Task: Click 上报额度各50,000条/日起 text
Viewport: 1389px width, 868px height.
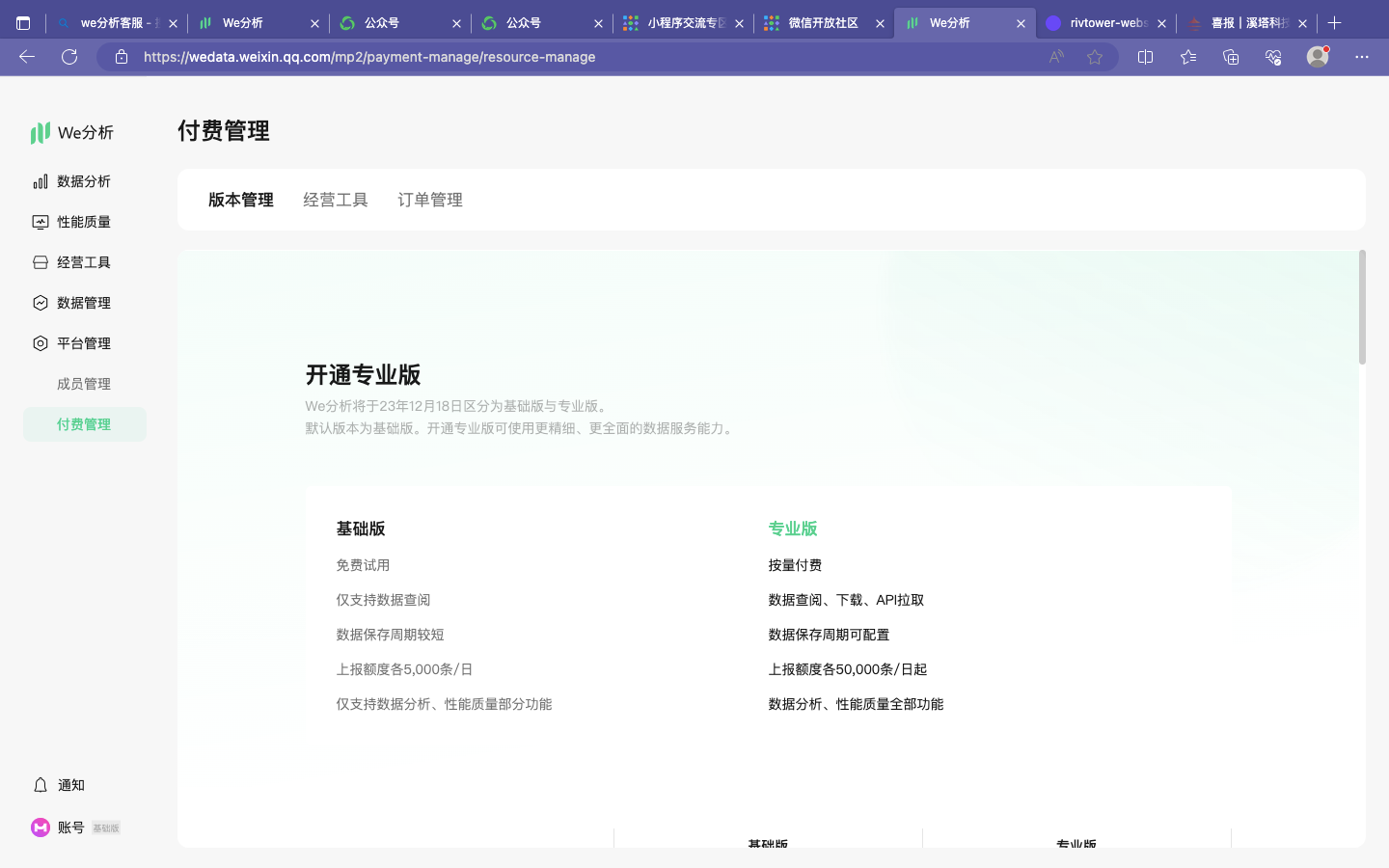Action: pos(847,669)
